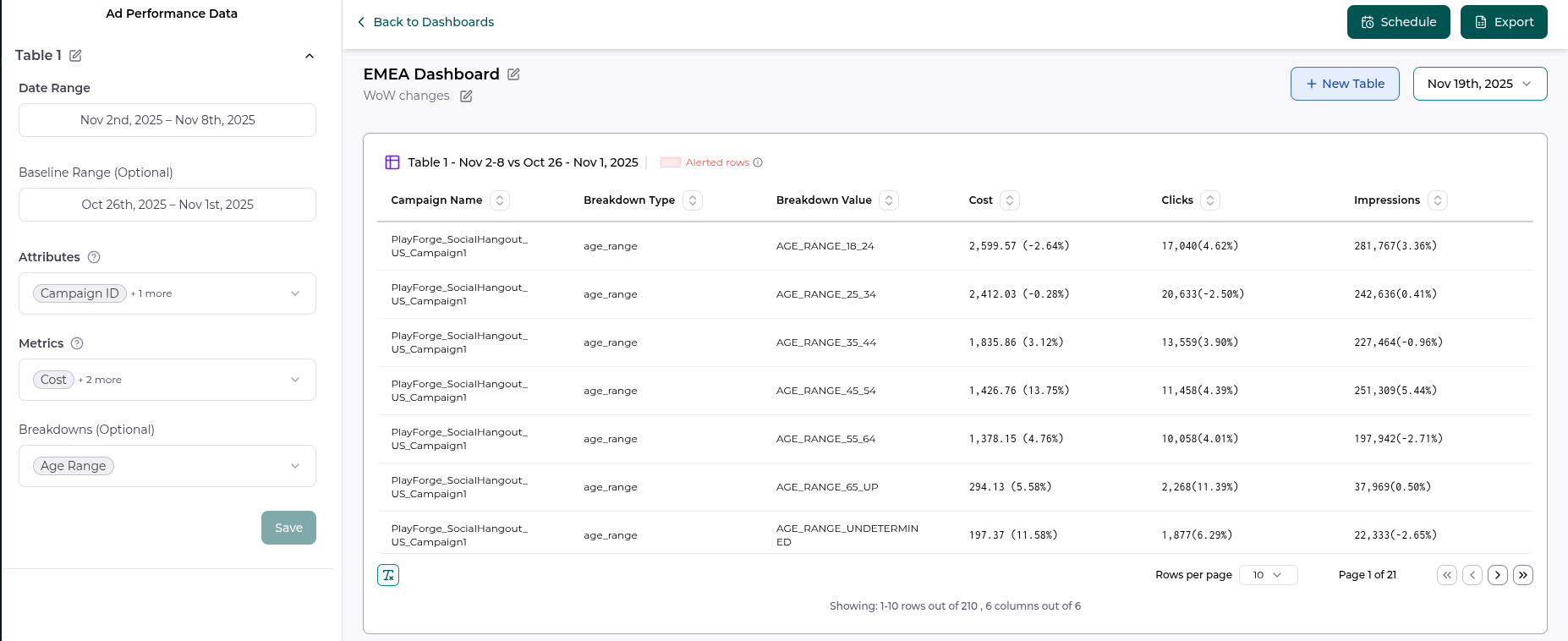This screenshot has height=641, width=1568.
Task: Click the Schedule button
Action: click(1399, 22)
